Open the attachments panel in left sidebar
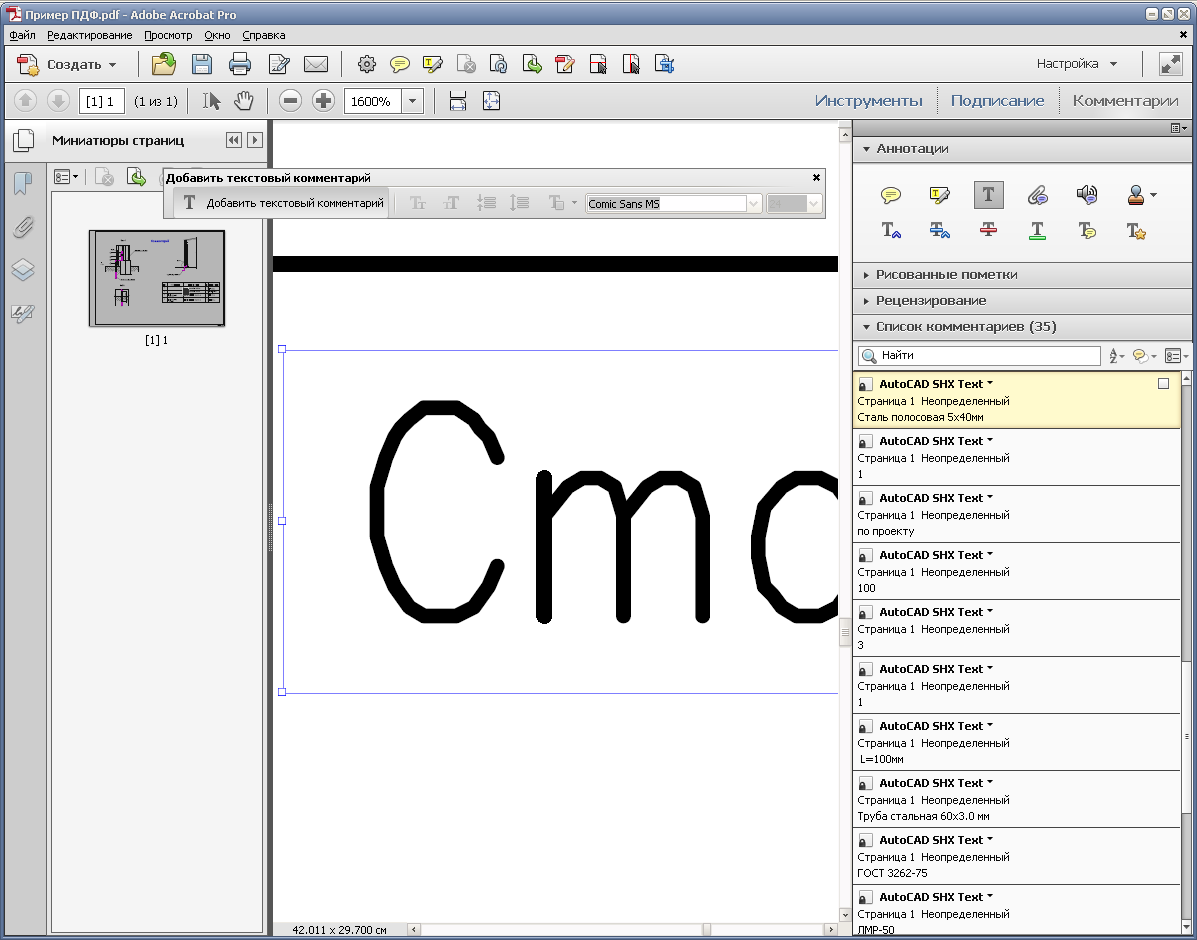The height and width of the screenshot is (940, 1197). (23, 227)
